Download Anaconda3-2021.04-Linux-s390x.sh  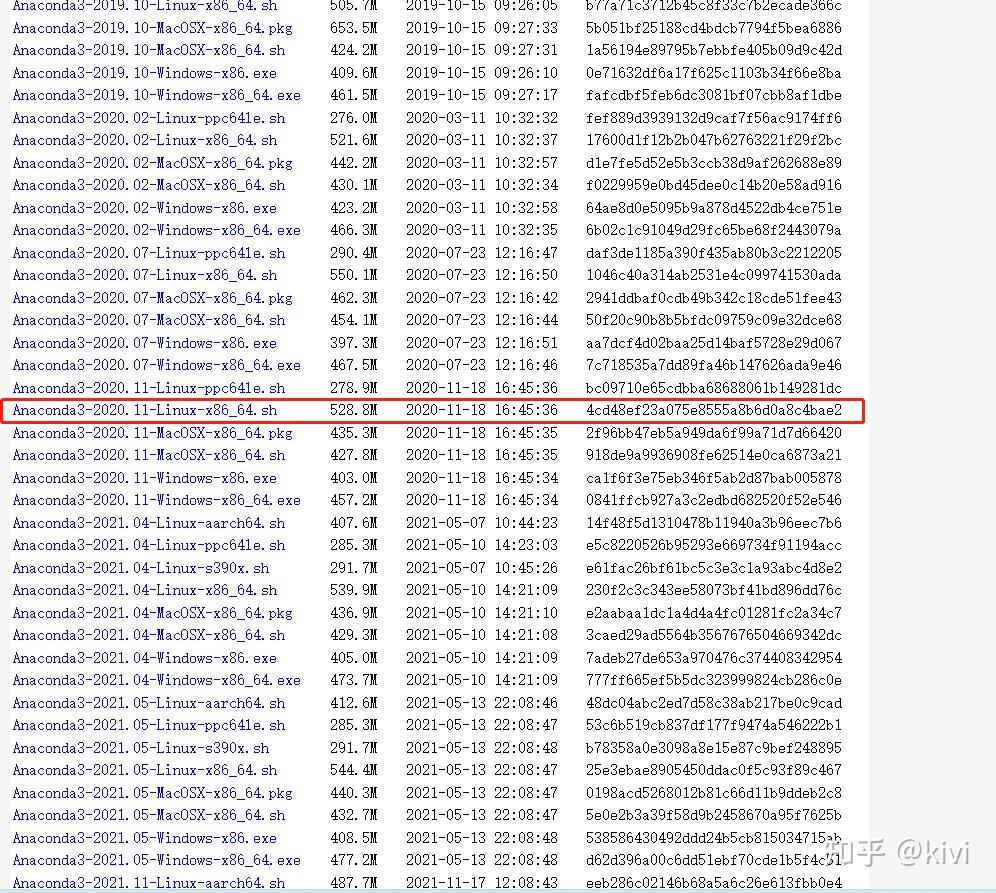(141, 568)
